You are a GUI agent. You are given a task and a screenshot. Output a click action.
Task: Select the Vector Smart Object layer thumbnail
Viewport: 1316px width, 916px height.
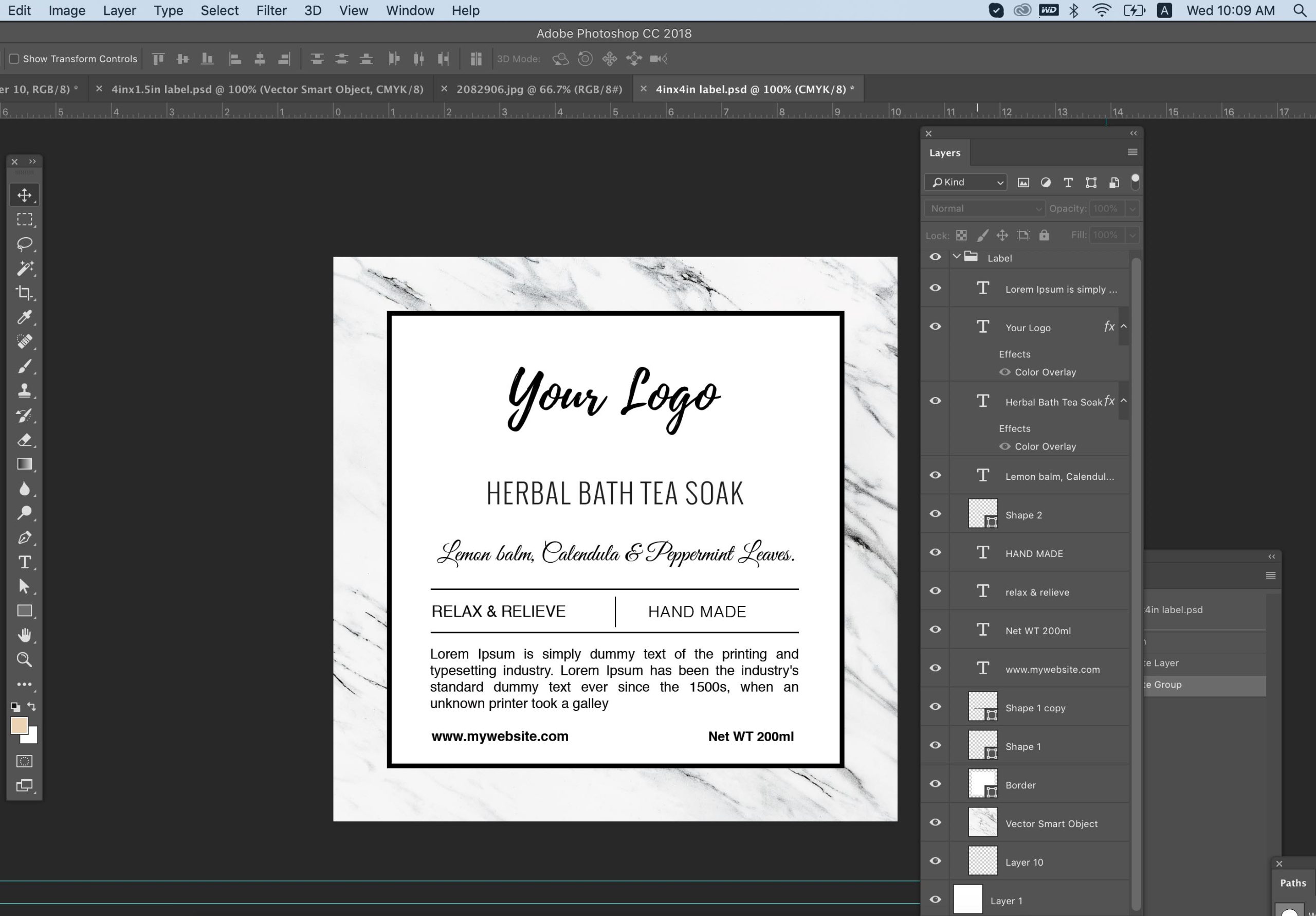(982, 822)
